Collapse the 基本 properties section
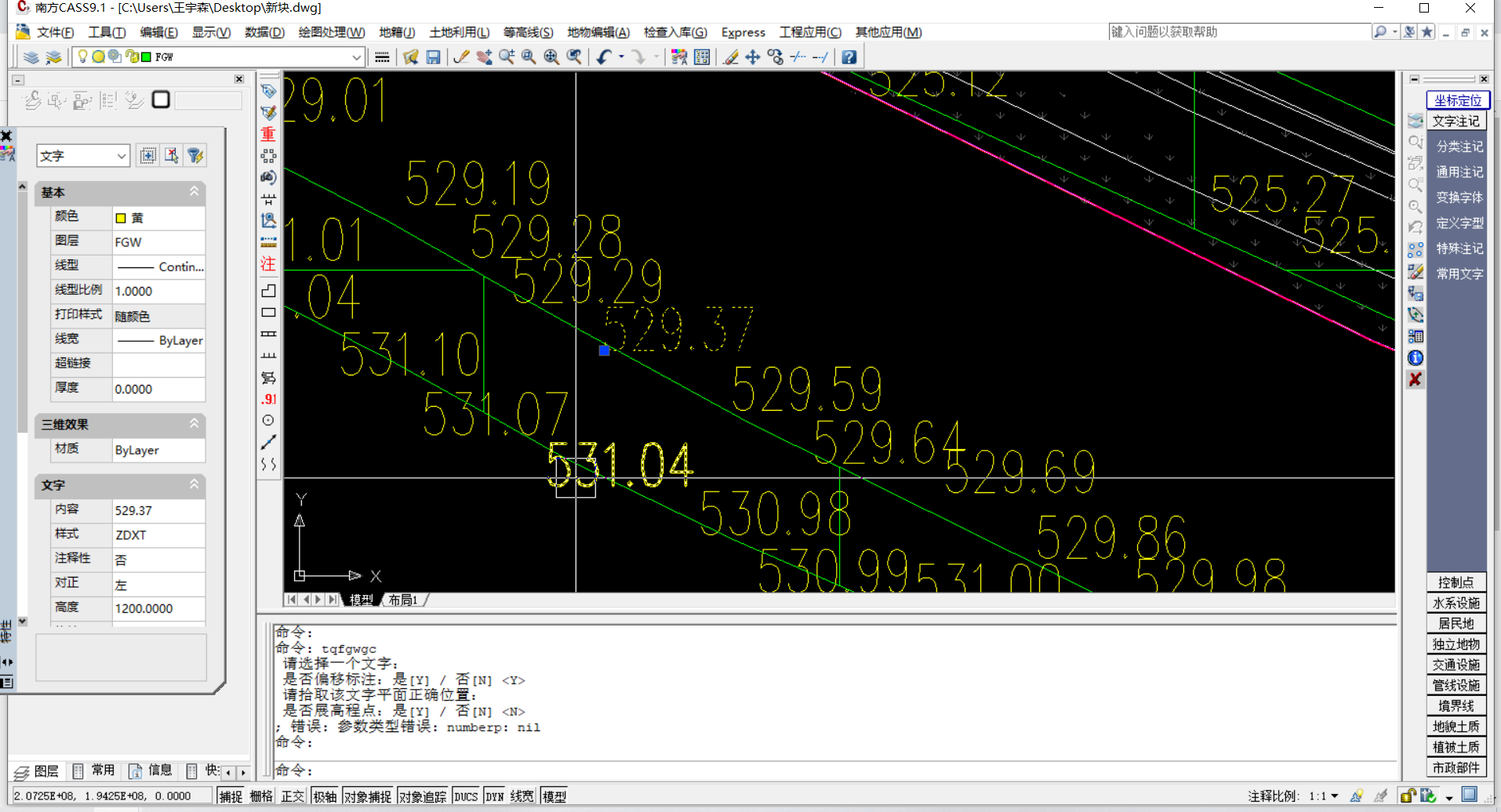Viewport: 1501px width, 812px height. click(x=194, y=192)
